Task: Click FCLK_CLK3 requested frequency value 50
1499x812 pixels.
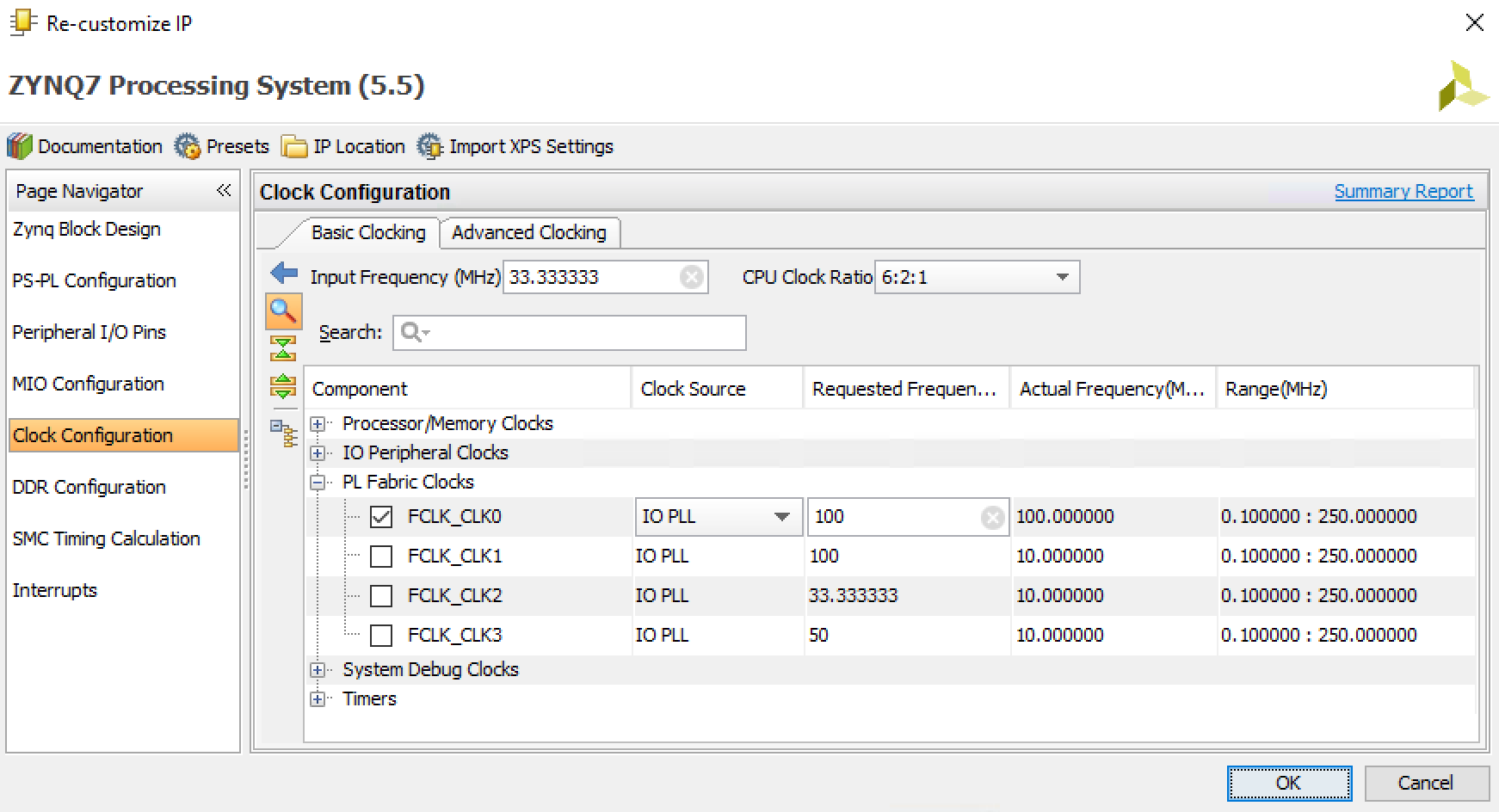Action: coord(818,636)
